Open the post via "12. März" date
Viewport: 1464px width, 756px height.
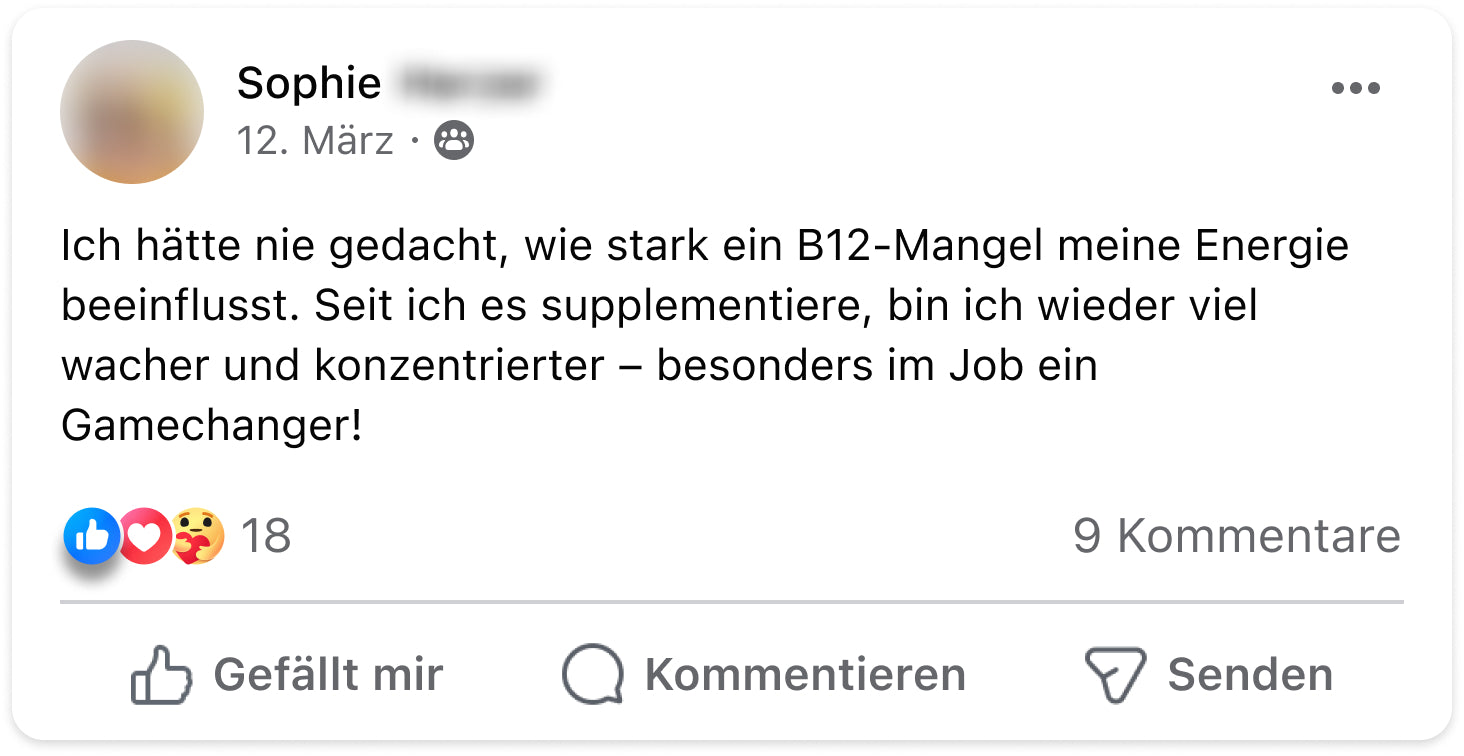pyautogui.click(x=315, y=141)
